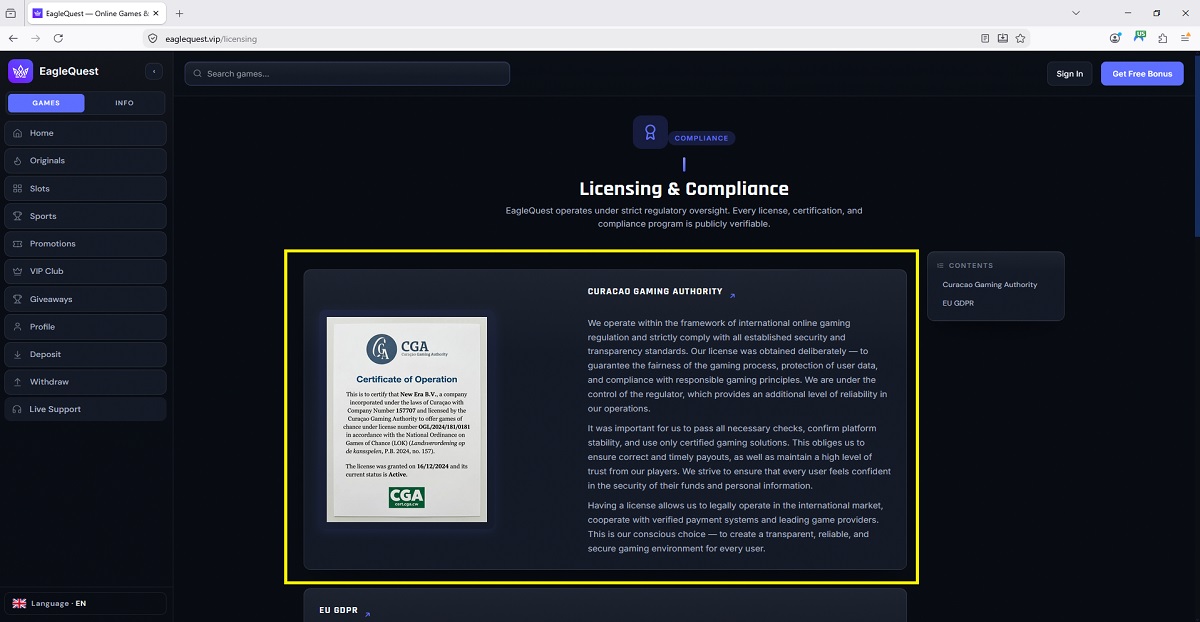Bookmark this page with the star icon
Viewport: 1200px width, 622px height.
(1021, 38)
